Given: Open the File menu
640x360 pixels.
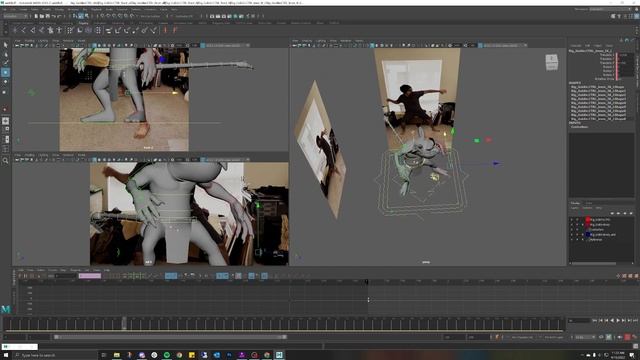Looking at the screenshot, I should [3, 9].
